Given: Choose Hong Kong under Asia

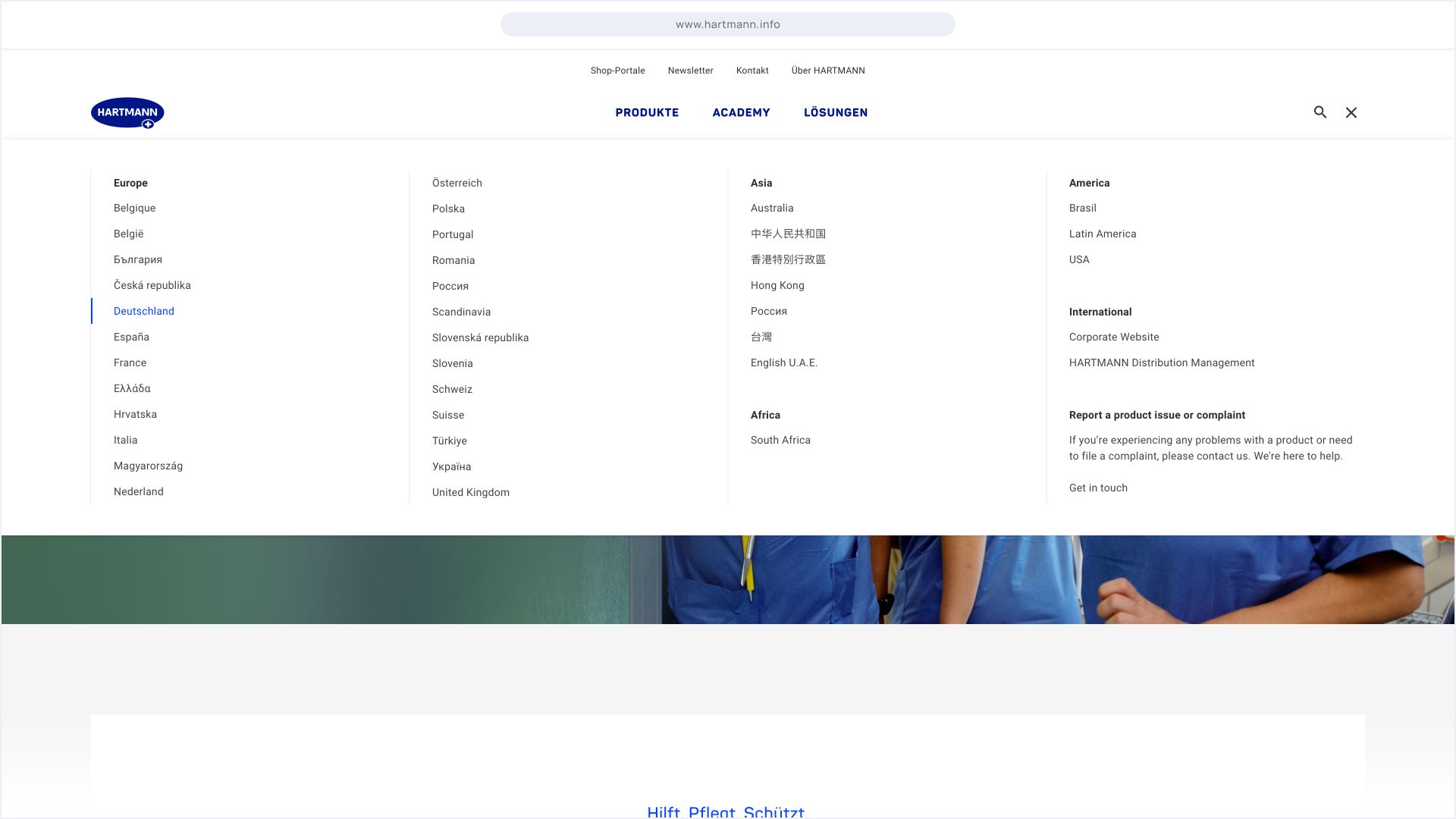Looking at the screenshot, I should point(777,285).
